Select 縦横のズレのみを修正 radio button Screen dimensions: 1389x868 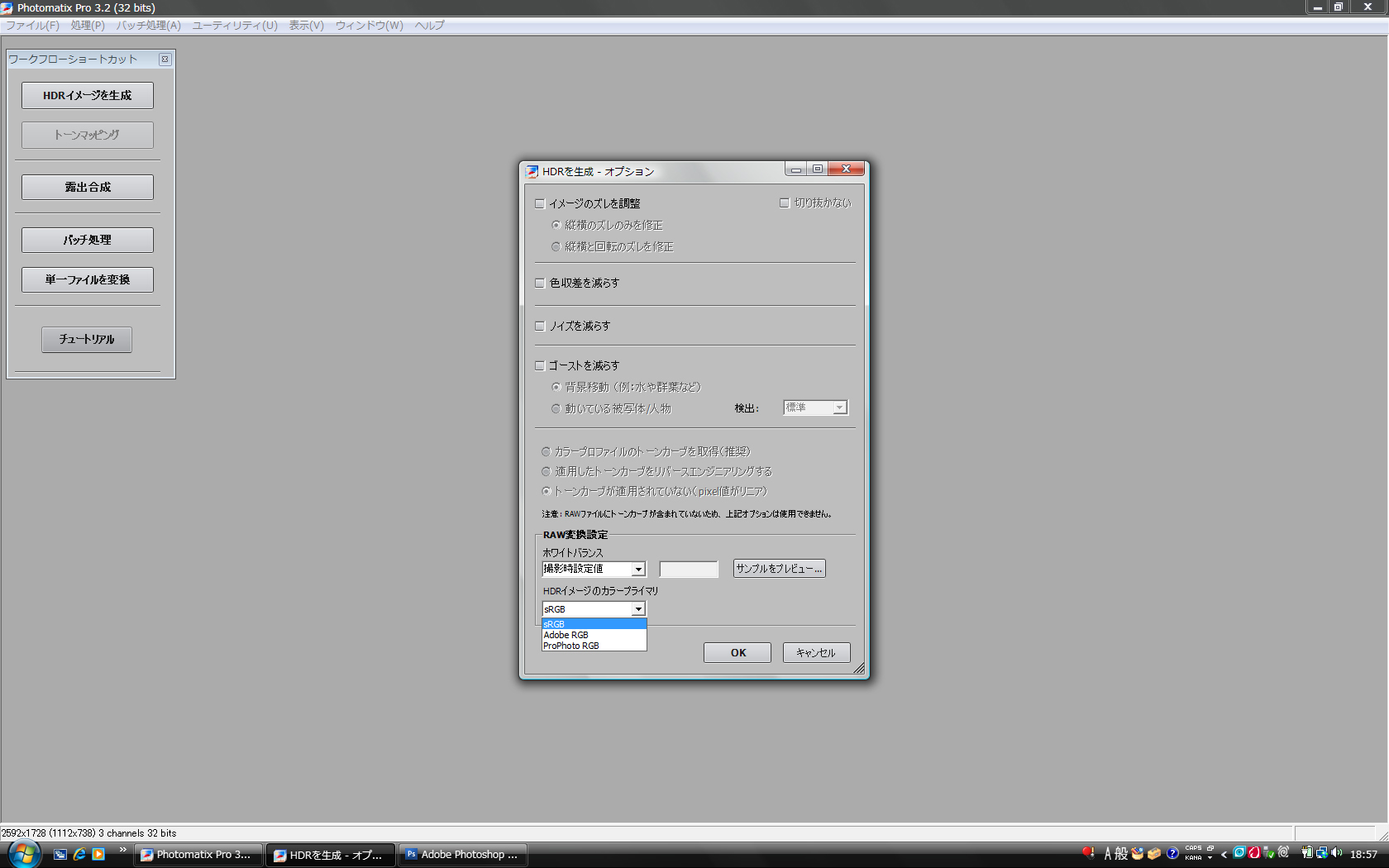point(556,225)
